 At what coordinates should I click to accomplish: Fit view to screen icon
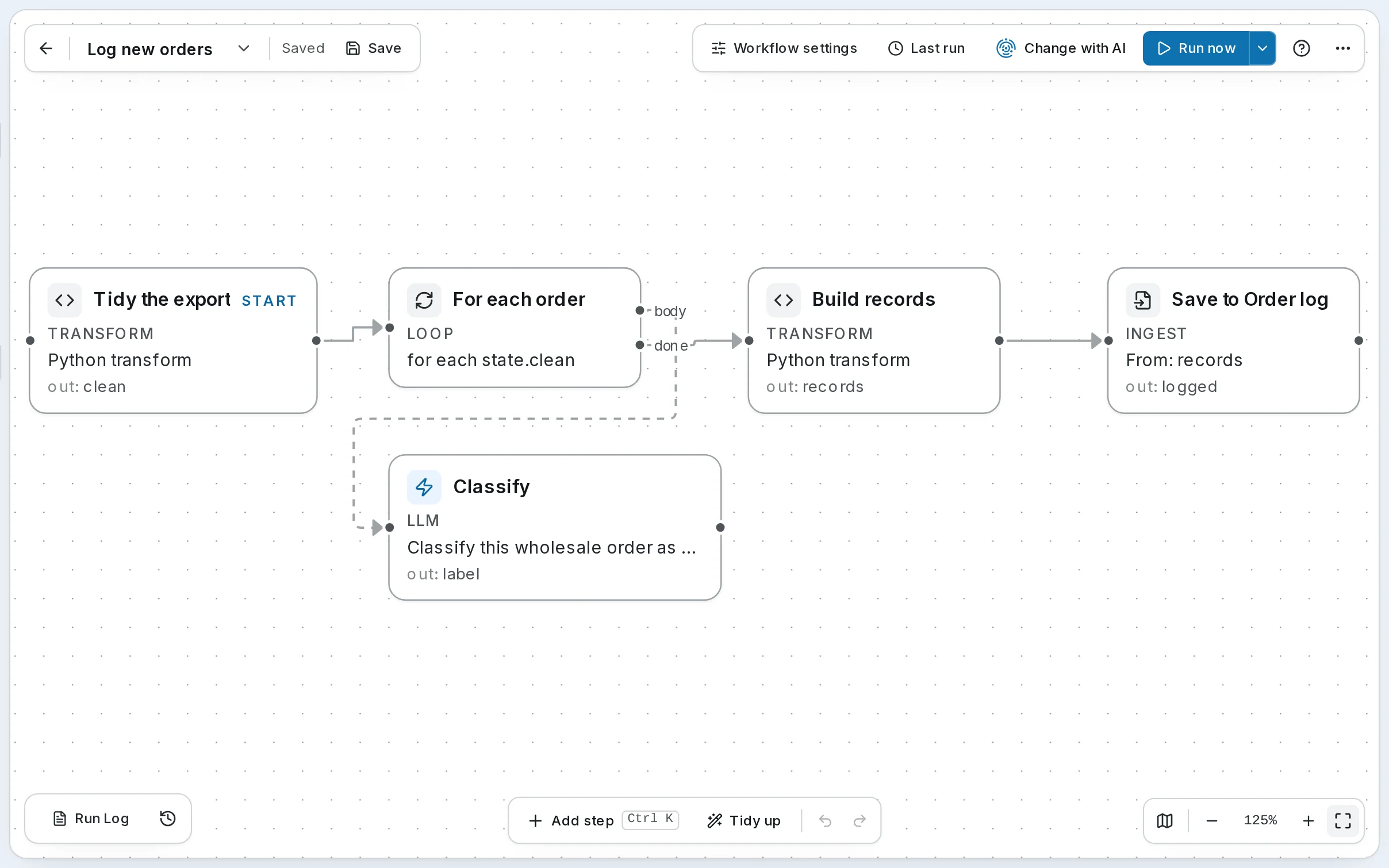[x=1343, y=820]
